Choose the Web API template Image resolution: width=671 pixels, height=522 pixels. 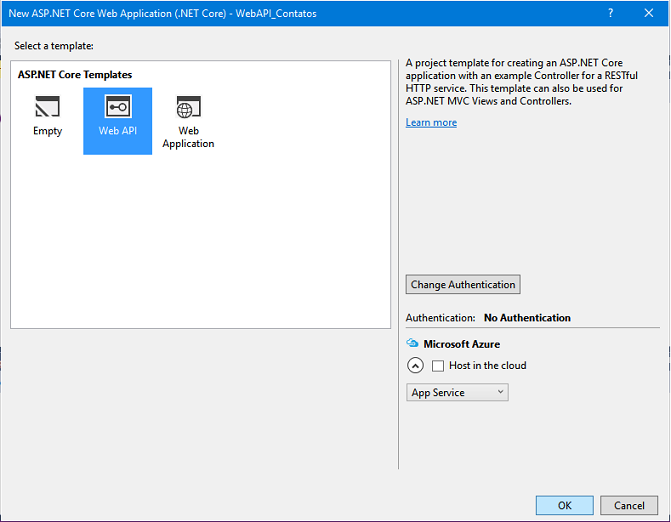click(118, 121)
